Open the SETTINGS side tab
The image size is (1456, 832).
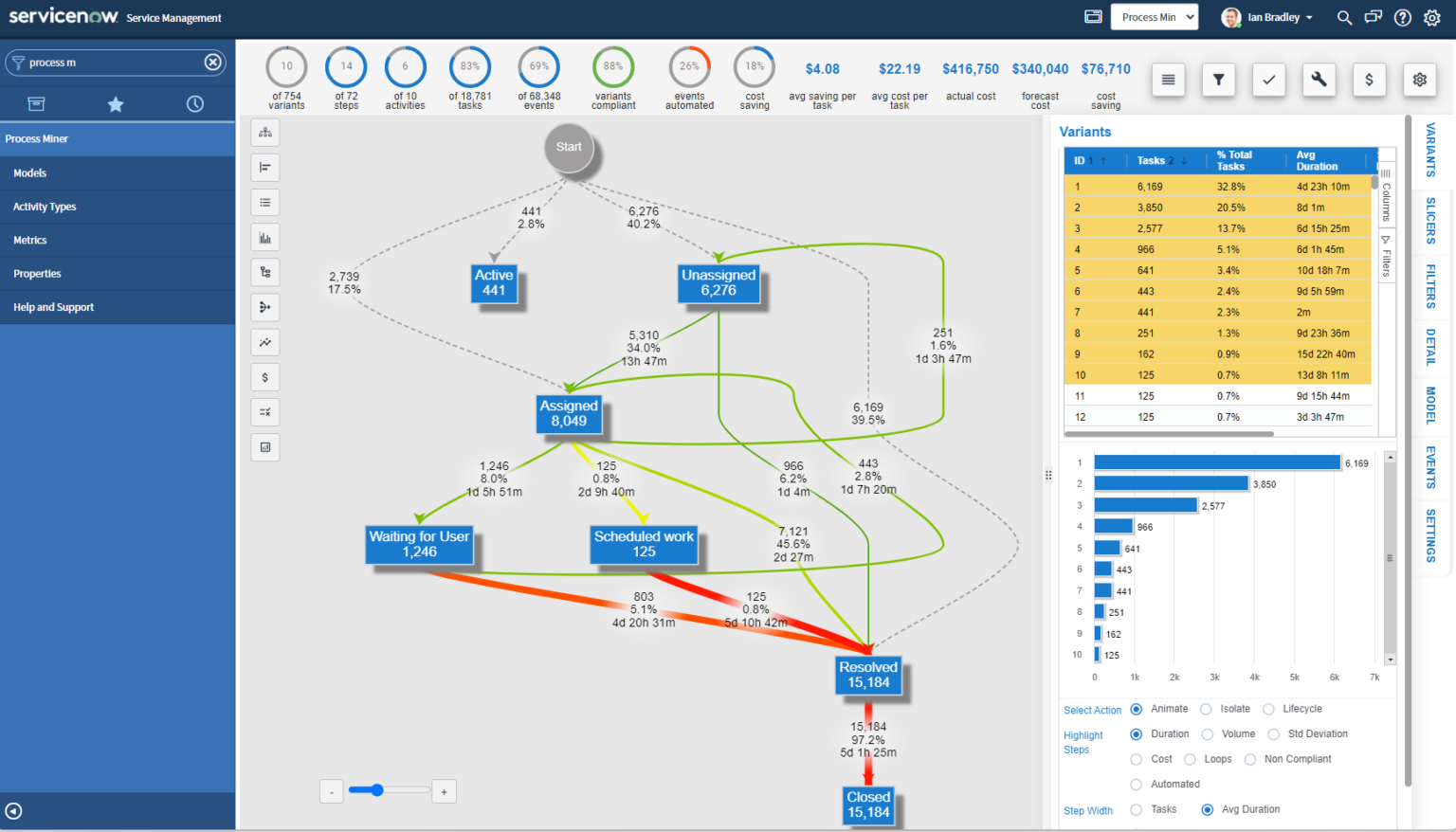point(1430,535)
